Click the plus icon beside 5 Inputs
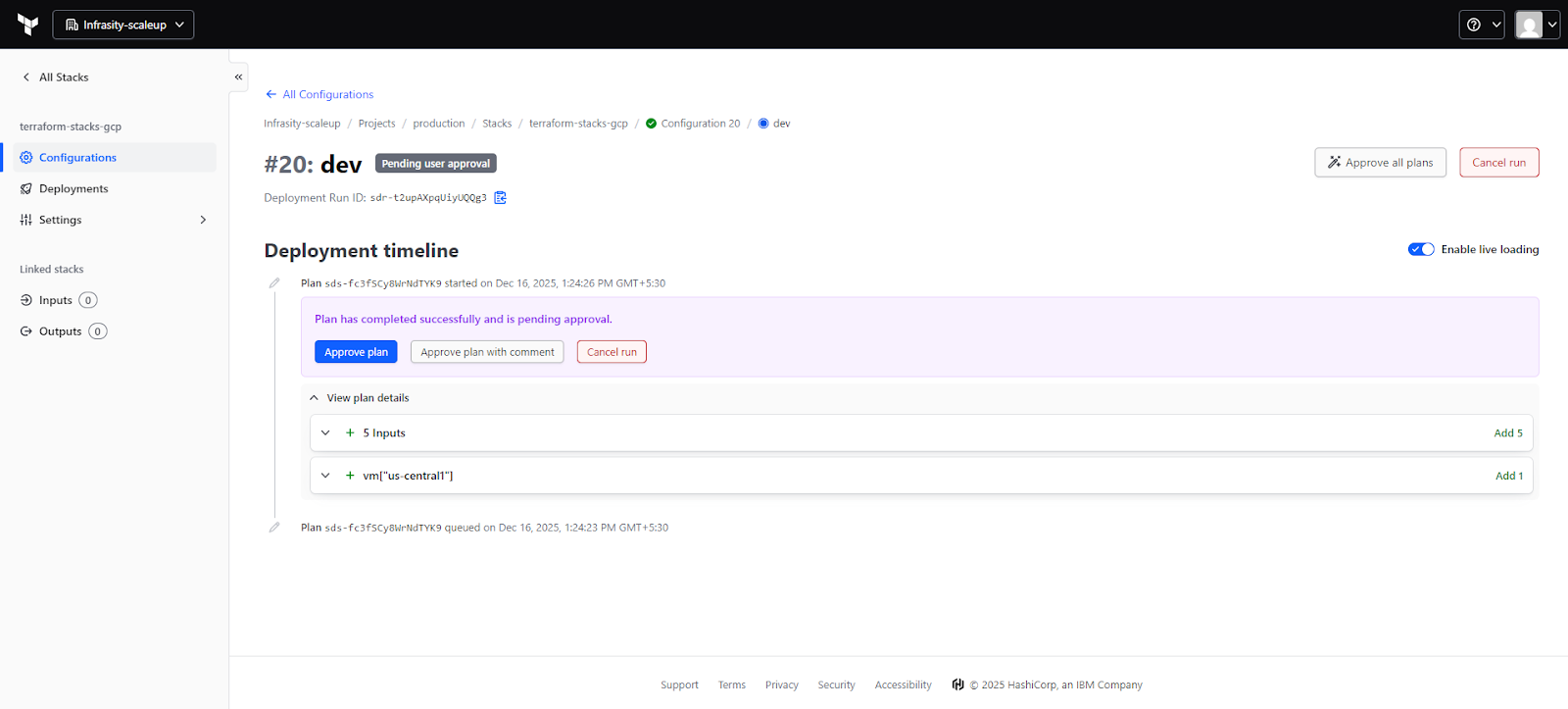The height and width of the screenshot is (709, 1568). coord(350,432)
